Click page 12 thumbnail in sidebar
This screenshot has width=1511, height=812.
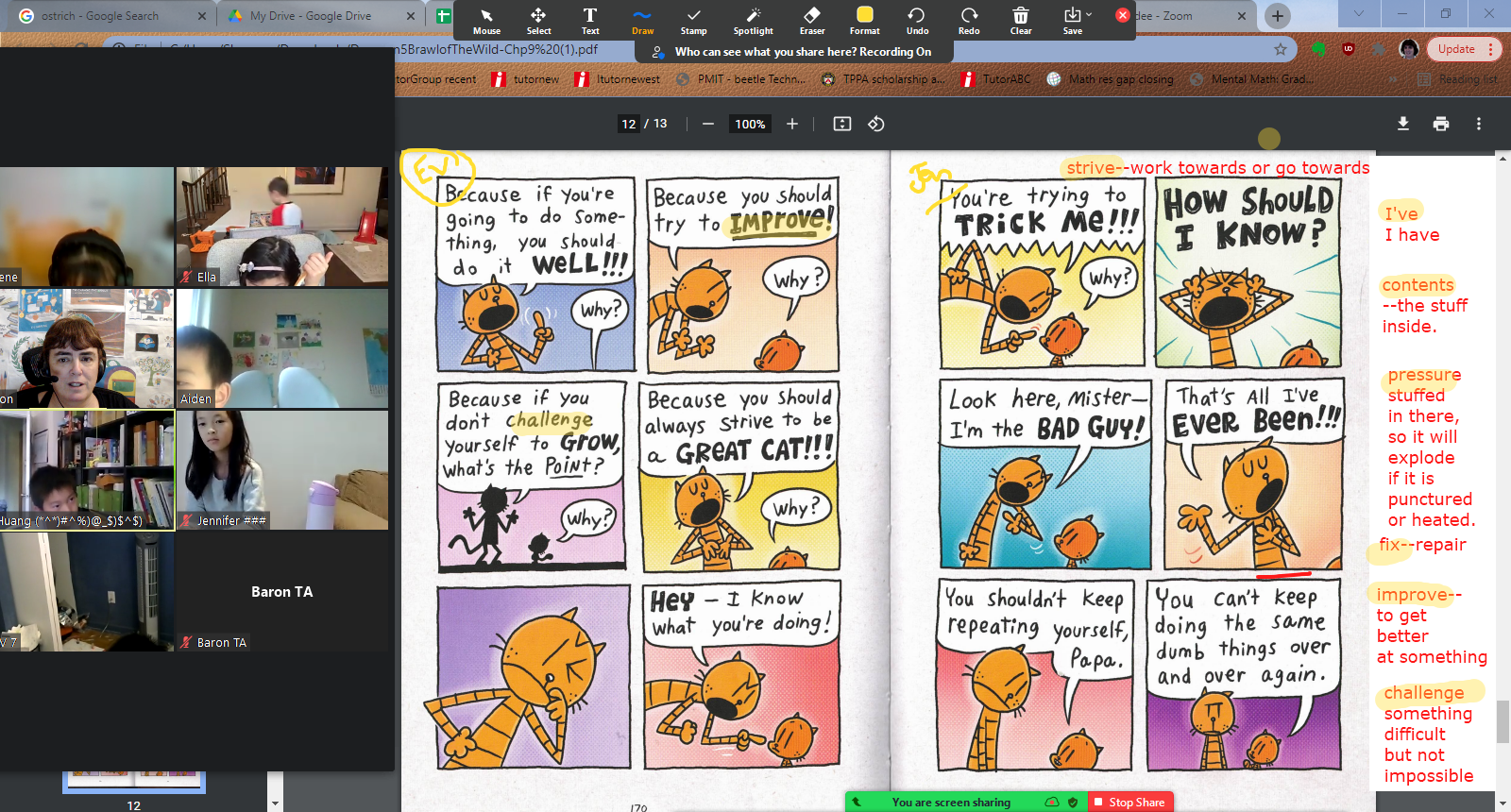point(133,783)
